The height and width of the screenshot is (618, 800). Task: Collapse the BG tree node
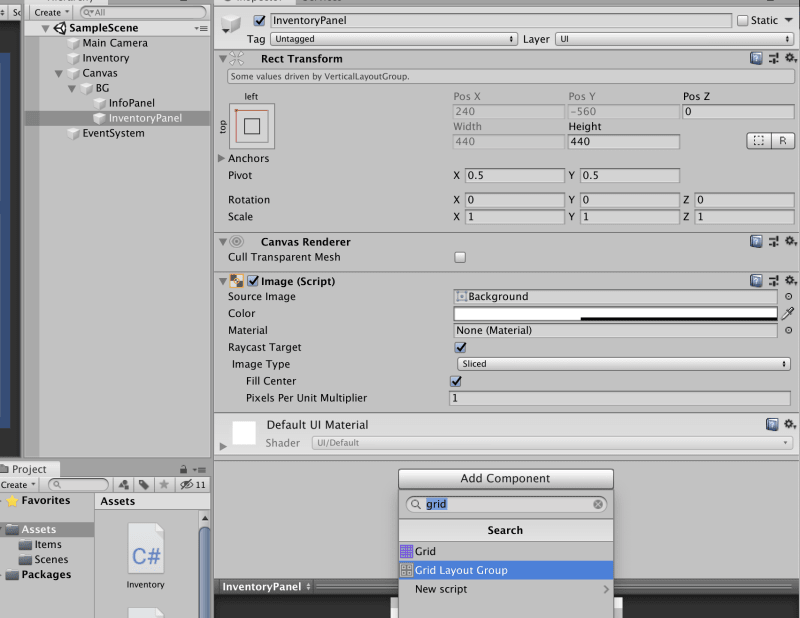72,88
